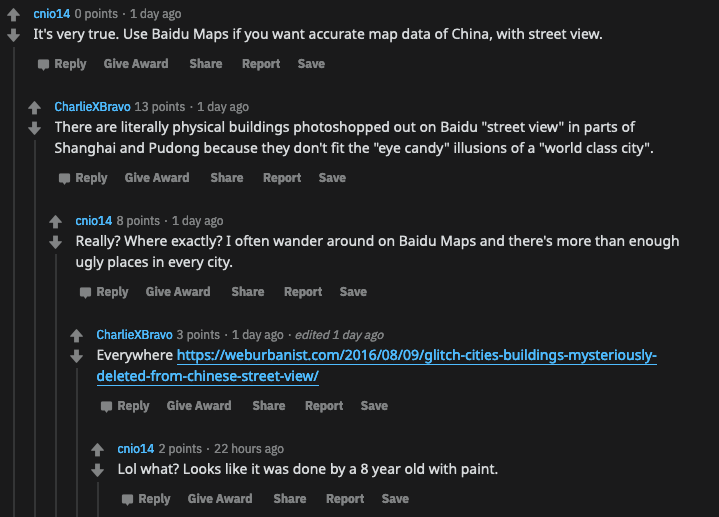Downvote the 'Lol what?' comment
This screenshot has height=517, width=719.
click(x=98, y=470)
